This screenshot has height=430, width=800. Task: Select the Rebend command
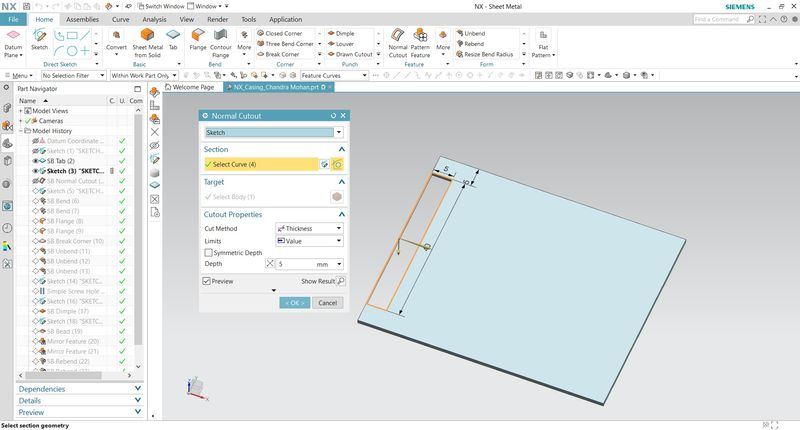pyautogui.click(x=470, y=44)
